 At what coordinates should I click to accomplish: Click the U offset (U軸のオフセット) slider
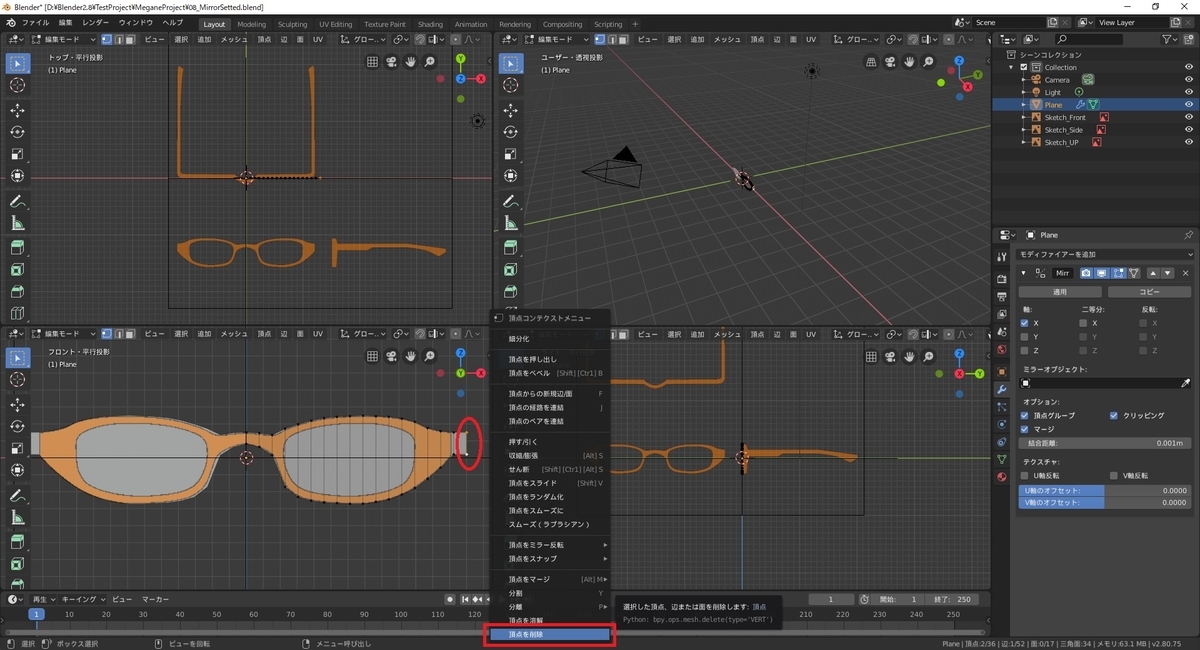click(x=1104, y=491)
